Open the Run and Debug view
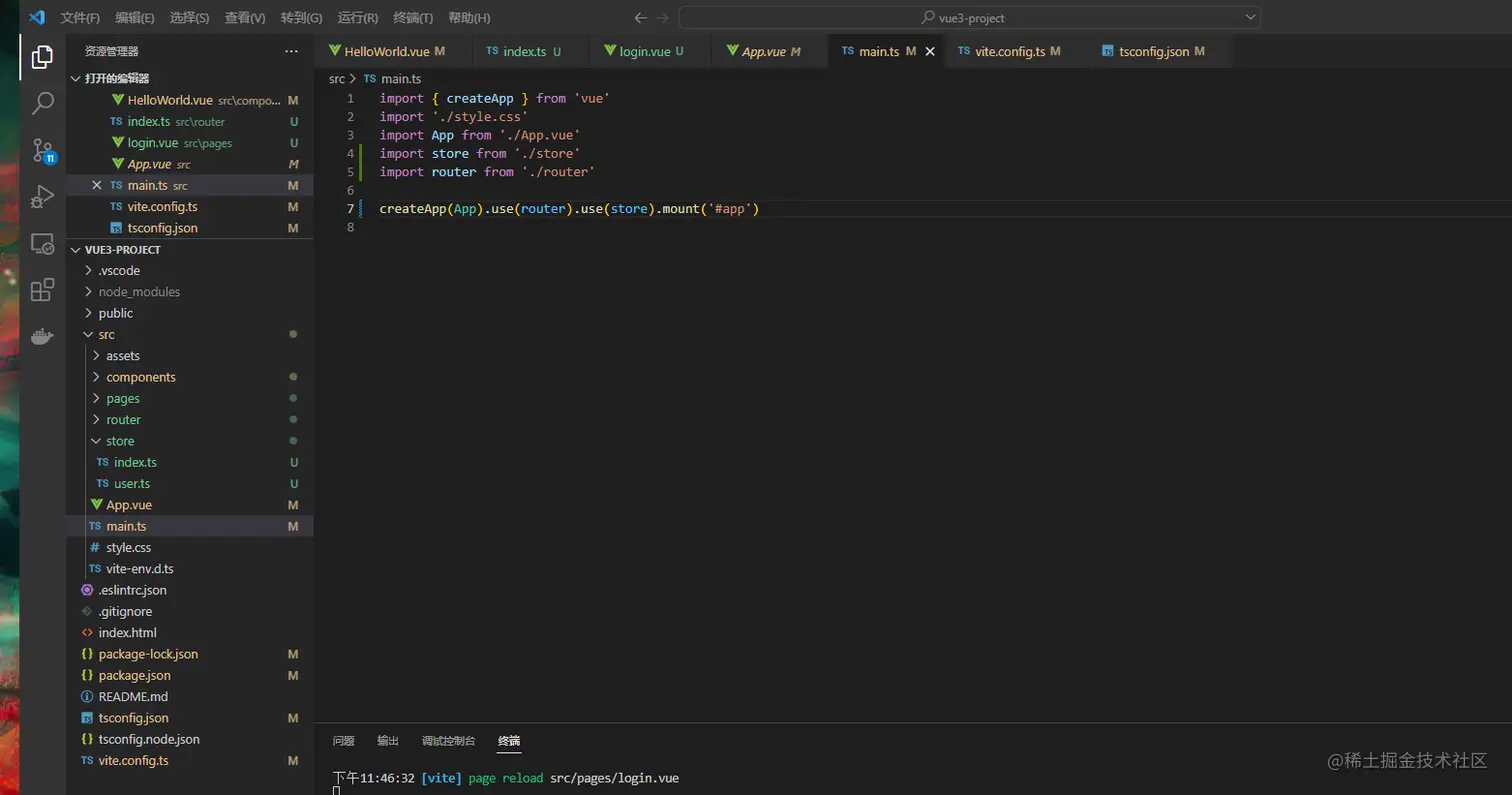The image size is (1512, 795). coord(42,197)
